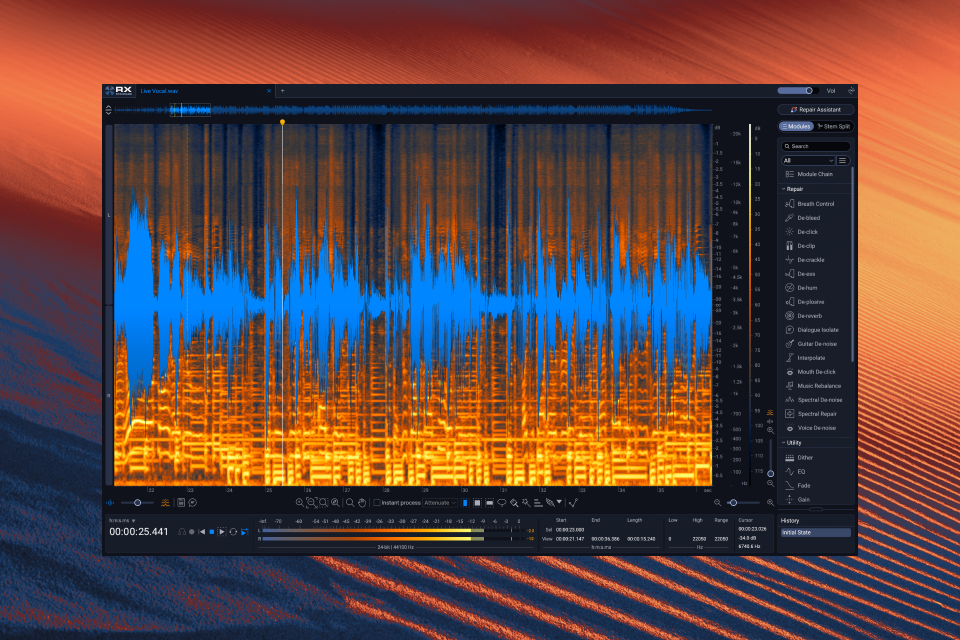
Task: Open the All module filter dropdown
Action: tap(808, 160)
